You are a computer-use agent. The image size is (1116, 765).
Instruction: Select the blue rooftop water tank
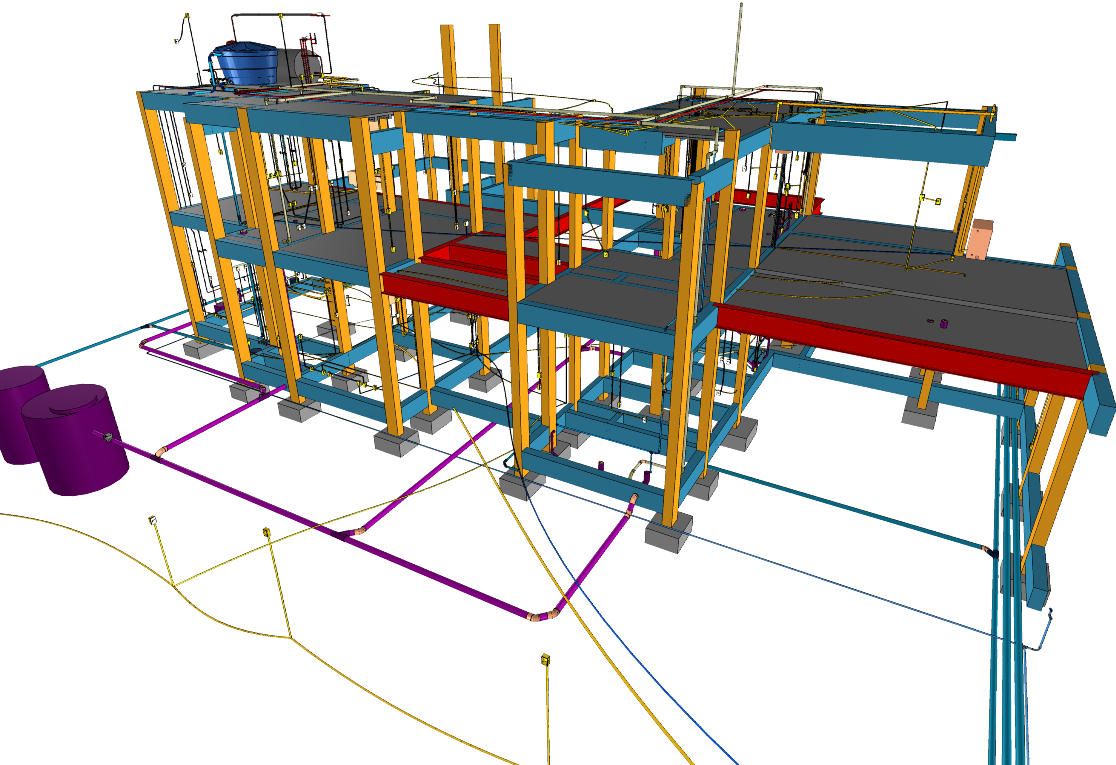[246, 63]
